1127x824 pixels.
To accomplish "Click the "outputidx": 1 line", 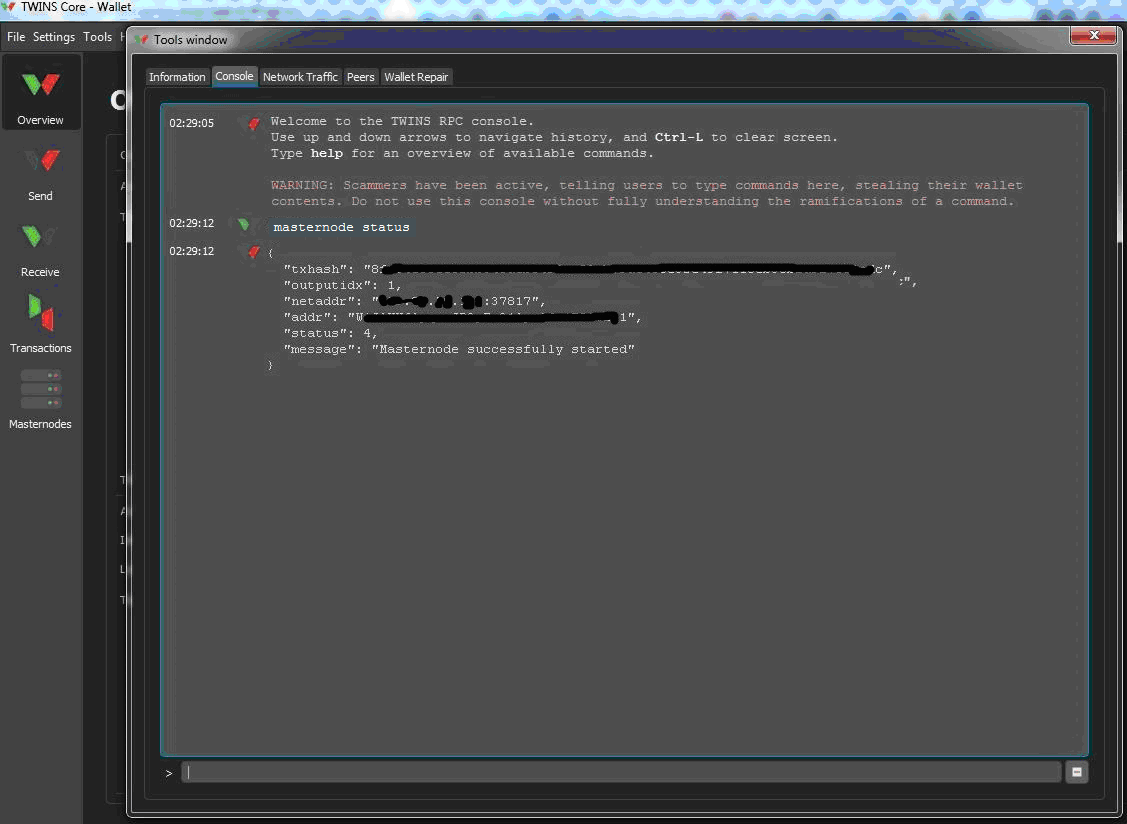I will (343, 285).
